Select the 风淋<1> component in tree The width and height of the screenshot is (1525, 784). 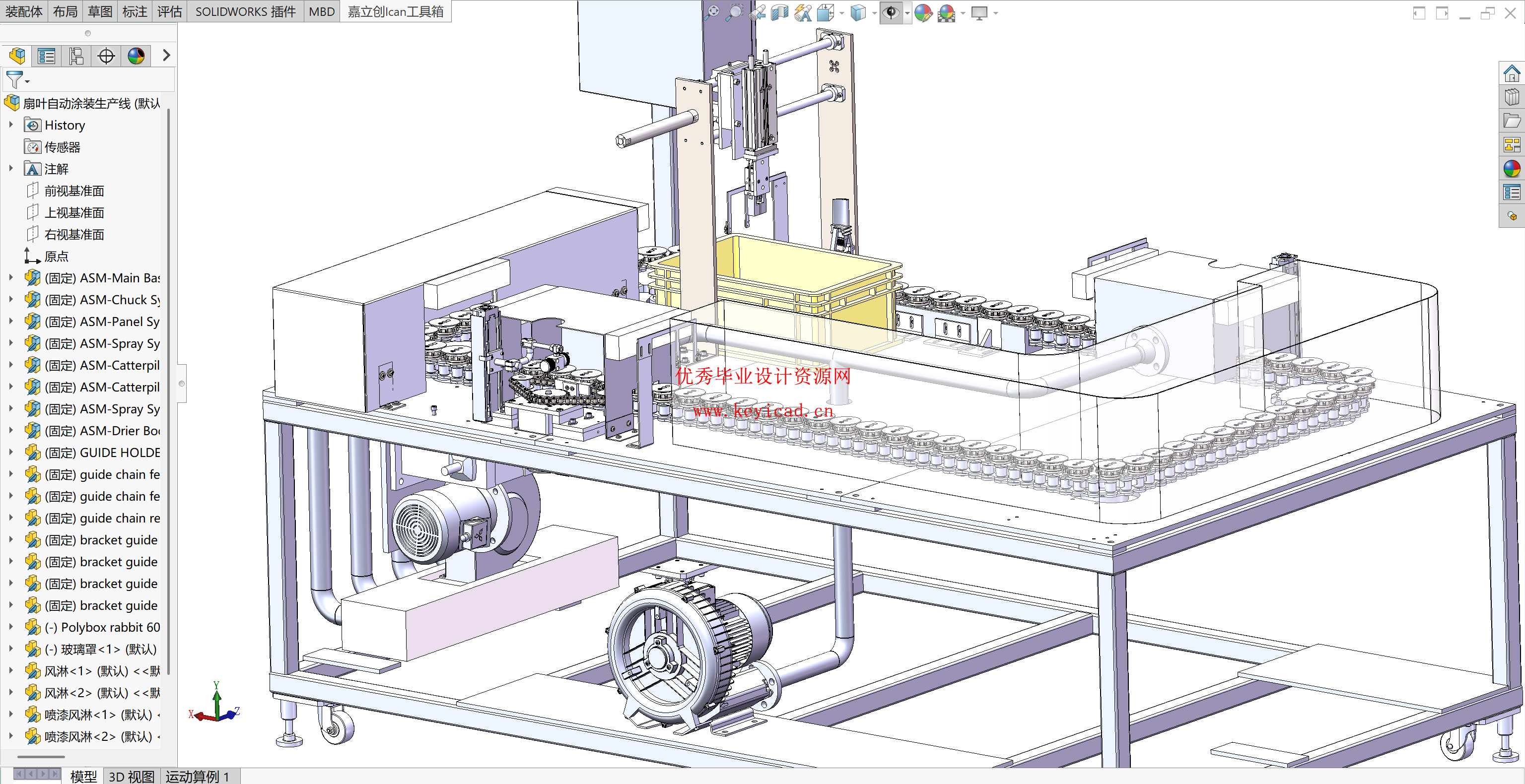(x=92, y=671)
